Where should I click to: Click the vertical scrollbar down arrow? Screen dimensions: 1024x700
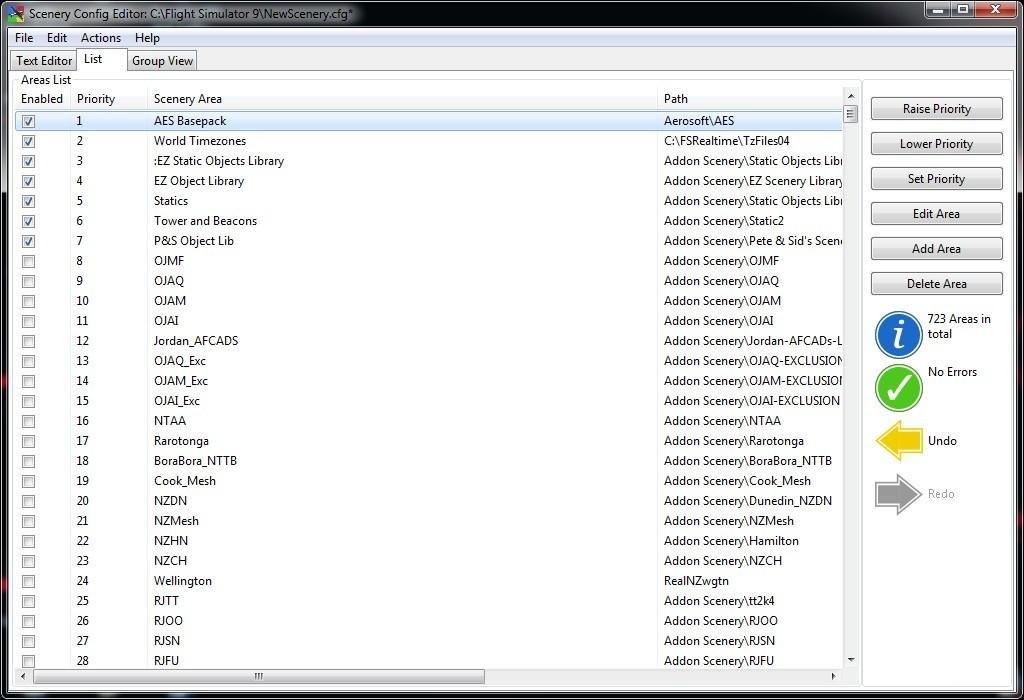pyautogui.click(x=850, y=660)
